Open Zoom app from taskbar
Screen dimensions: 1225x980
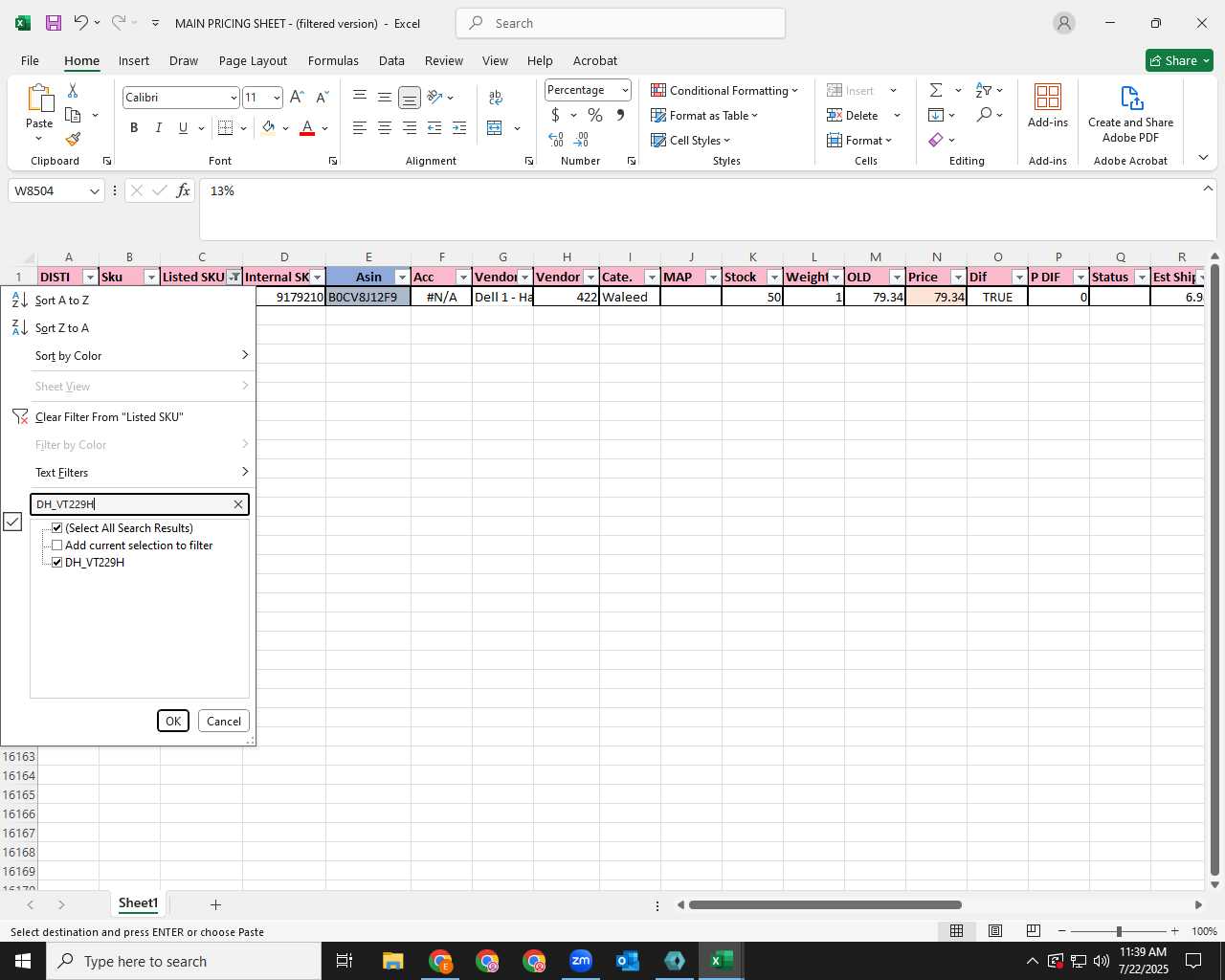[x=581, y=961]
